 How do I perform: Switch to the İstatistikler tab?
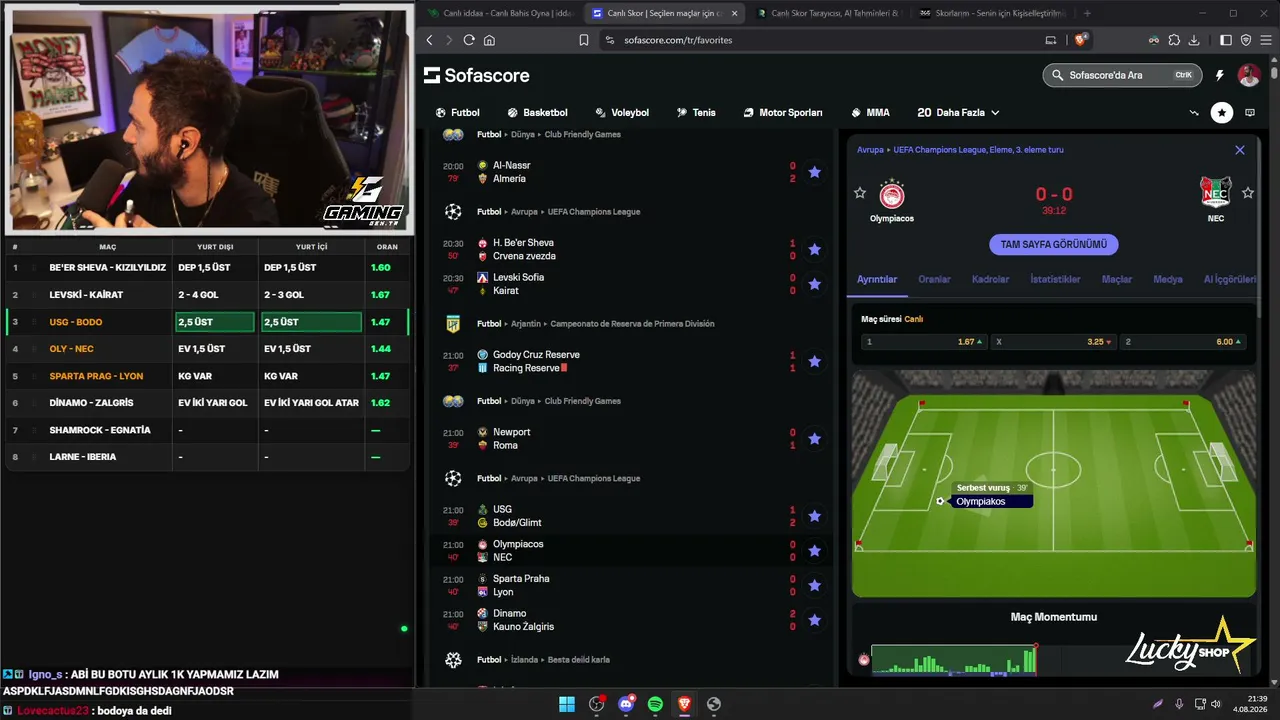coord(1055,280)
